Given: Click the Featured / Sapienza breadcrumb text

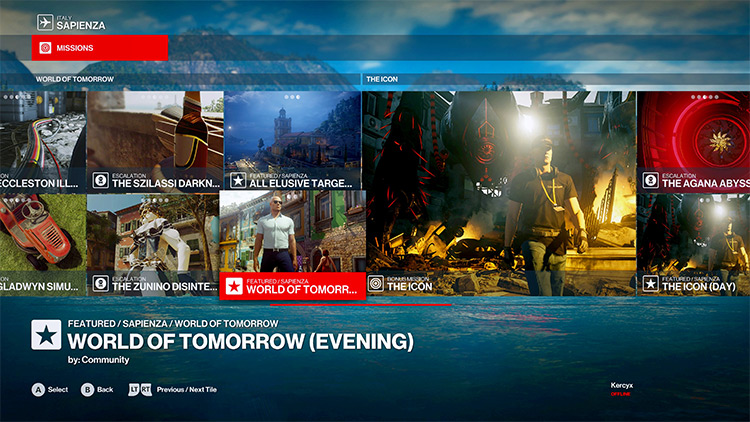Looking at the screenshot, I should (173, 323).
